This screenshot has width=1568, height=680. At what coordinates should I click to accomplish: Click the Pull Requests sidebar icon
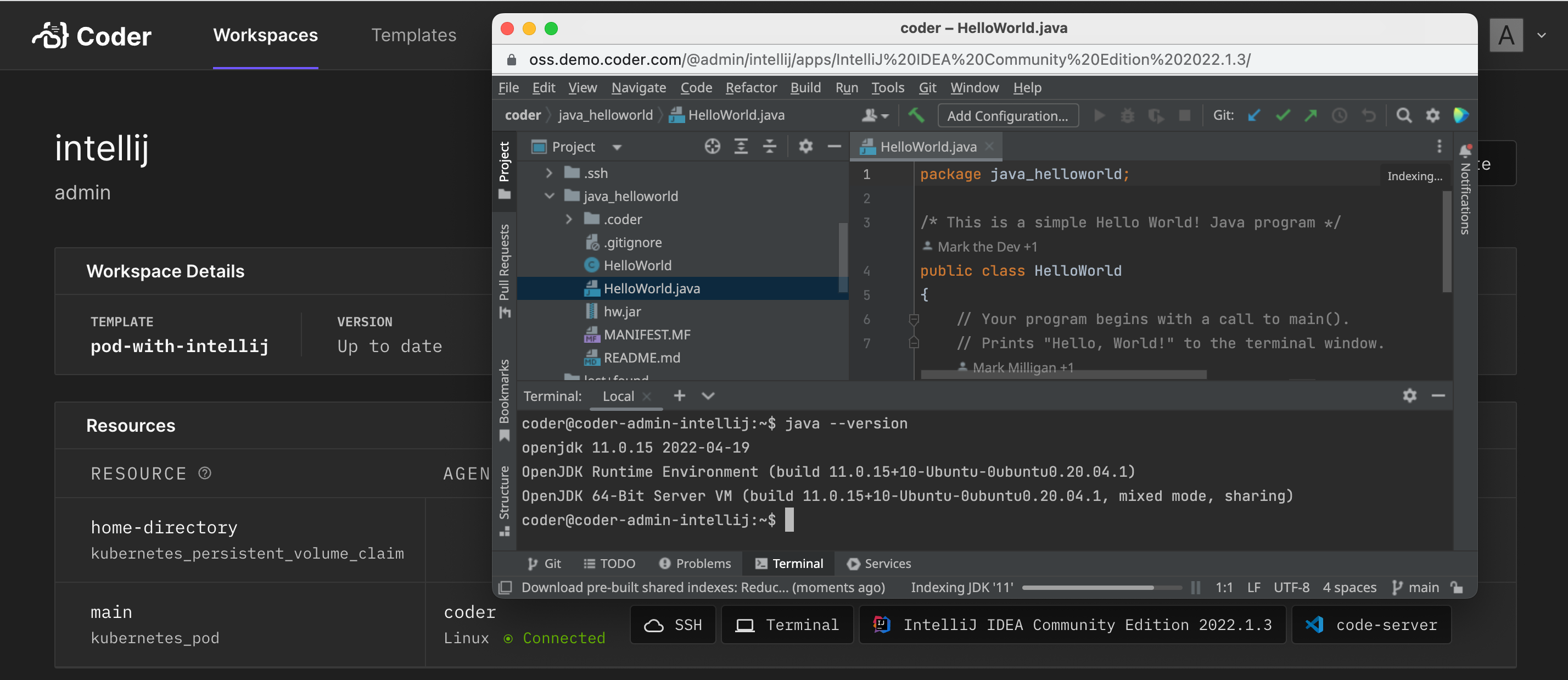click(506, 261)
